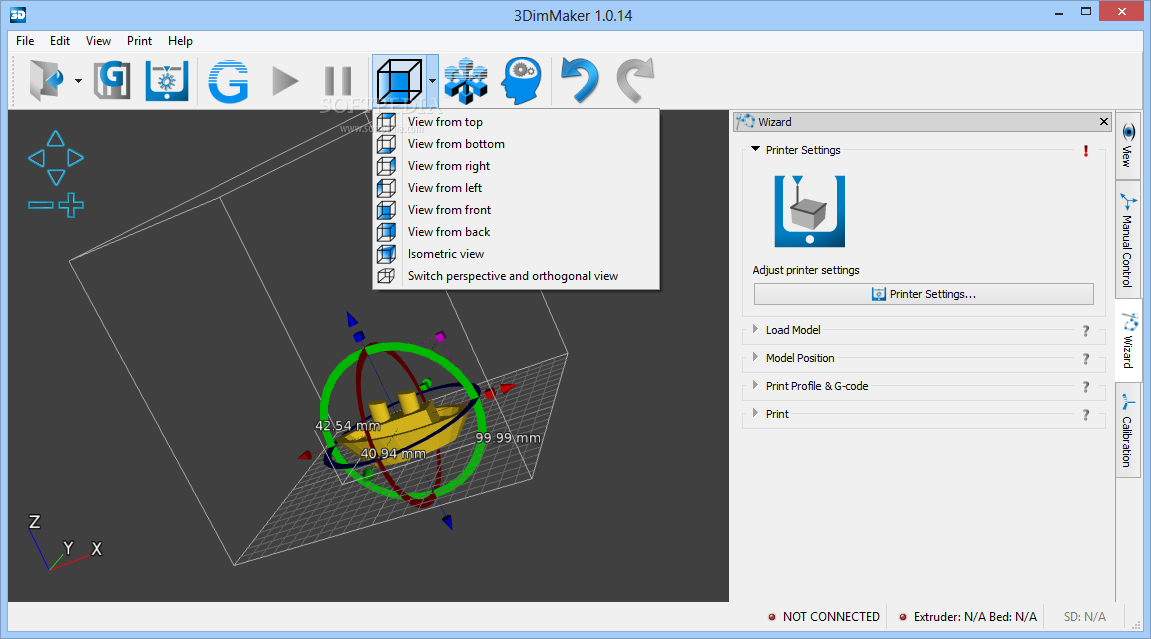The height and width of the screenshot is (639, 1151).
Task: Expand the Print section in wizard
Action: click(755, 413)
